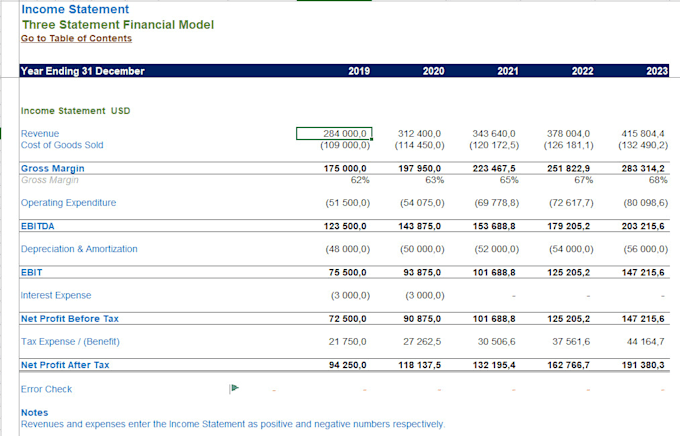This screenshot has height=436, width=680.
Task: Select 2023 Operating Expenditure (80 098,6)
Action: [646, 203]
